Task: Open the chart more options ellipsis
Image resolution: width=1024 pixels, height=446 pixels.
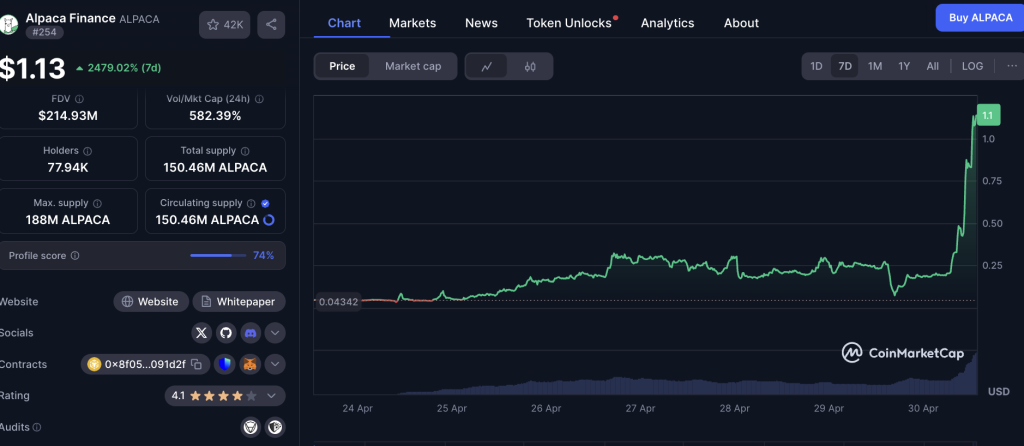Action: click(x=1012, y=66)
